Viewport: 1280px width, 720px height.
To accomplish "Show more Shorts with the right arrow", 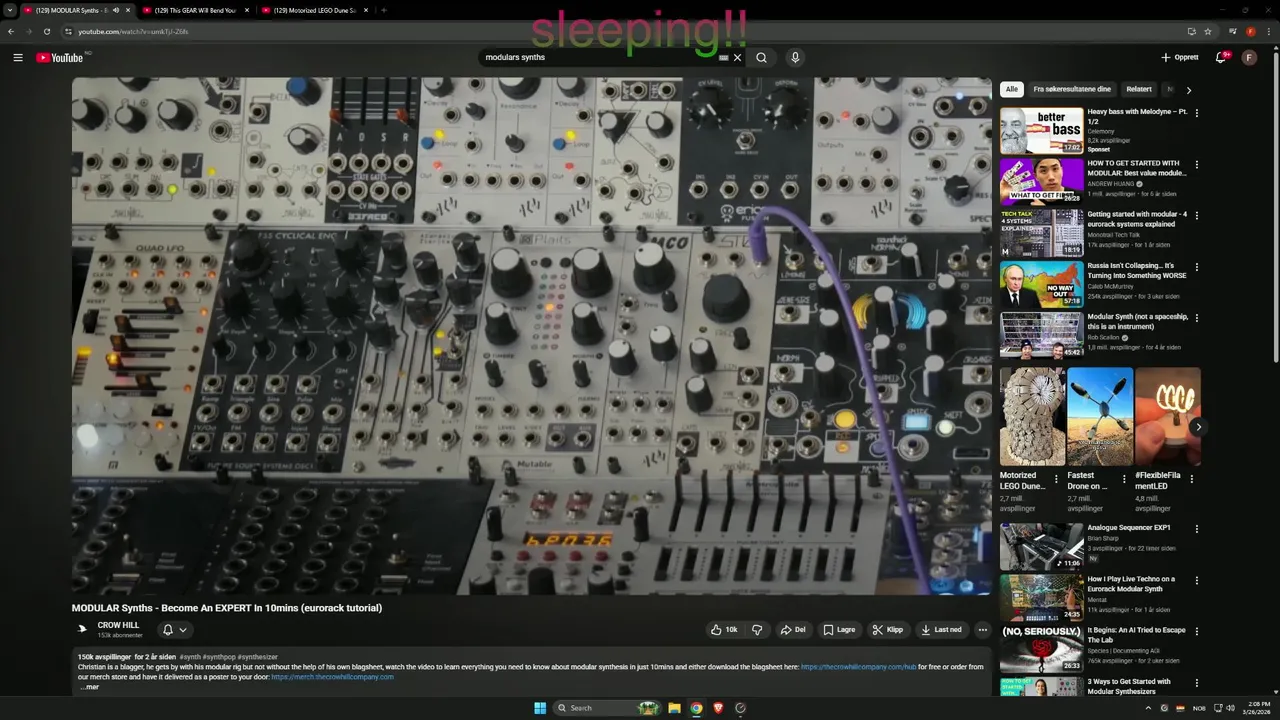I will point(1198,427).
